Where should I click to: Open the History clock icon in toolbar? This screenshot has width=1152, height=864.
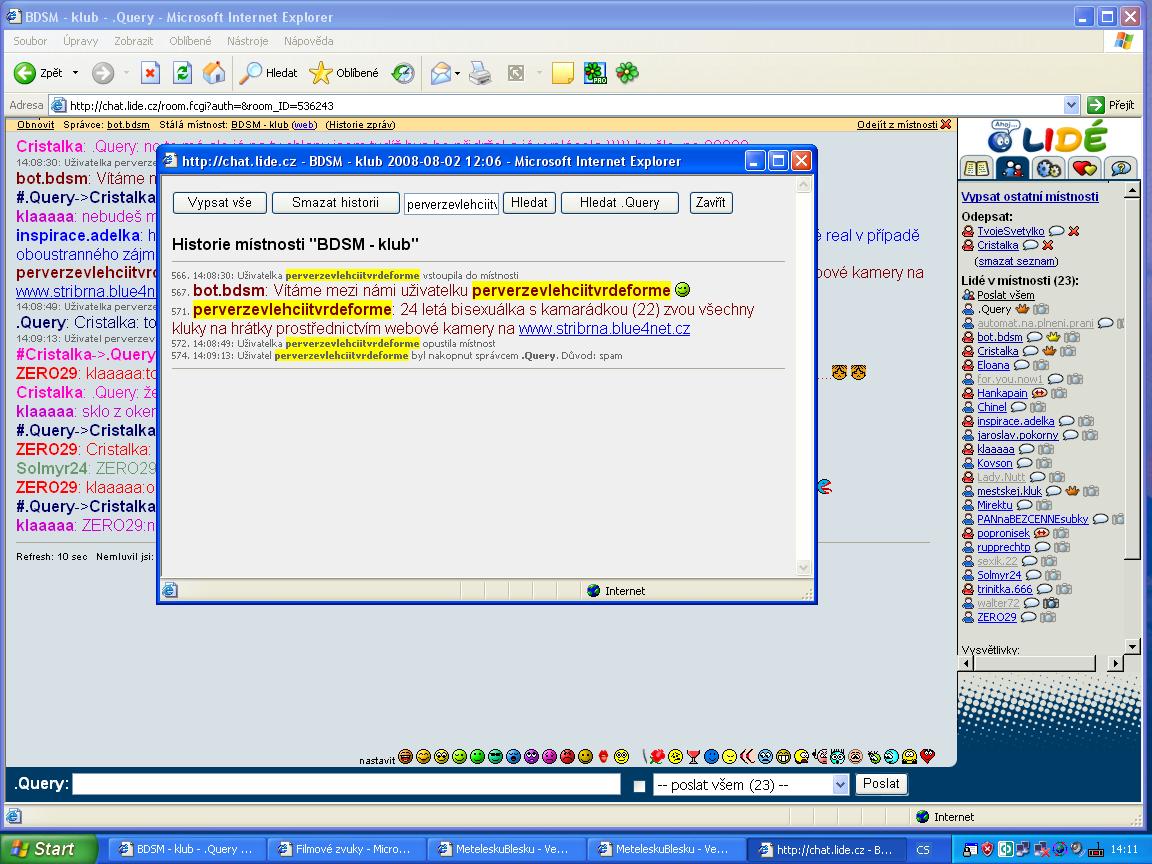click(x=403, y=73)
